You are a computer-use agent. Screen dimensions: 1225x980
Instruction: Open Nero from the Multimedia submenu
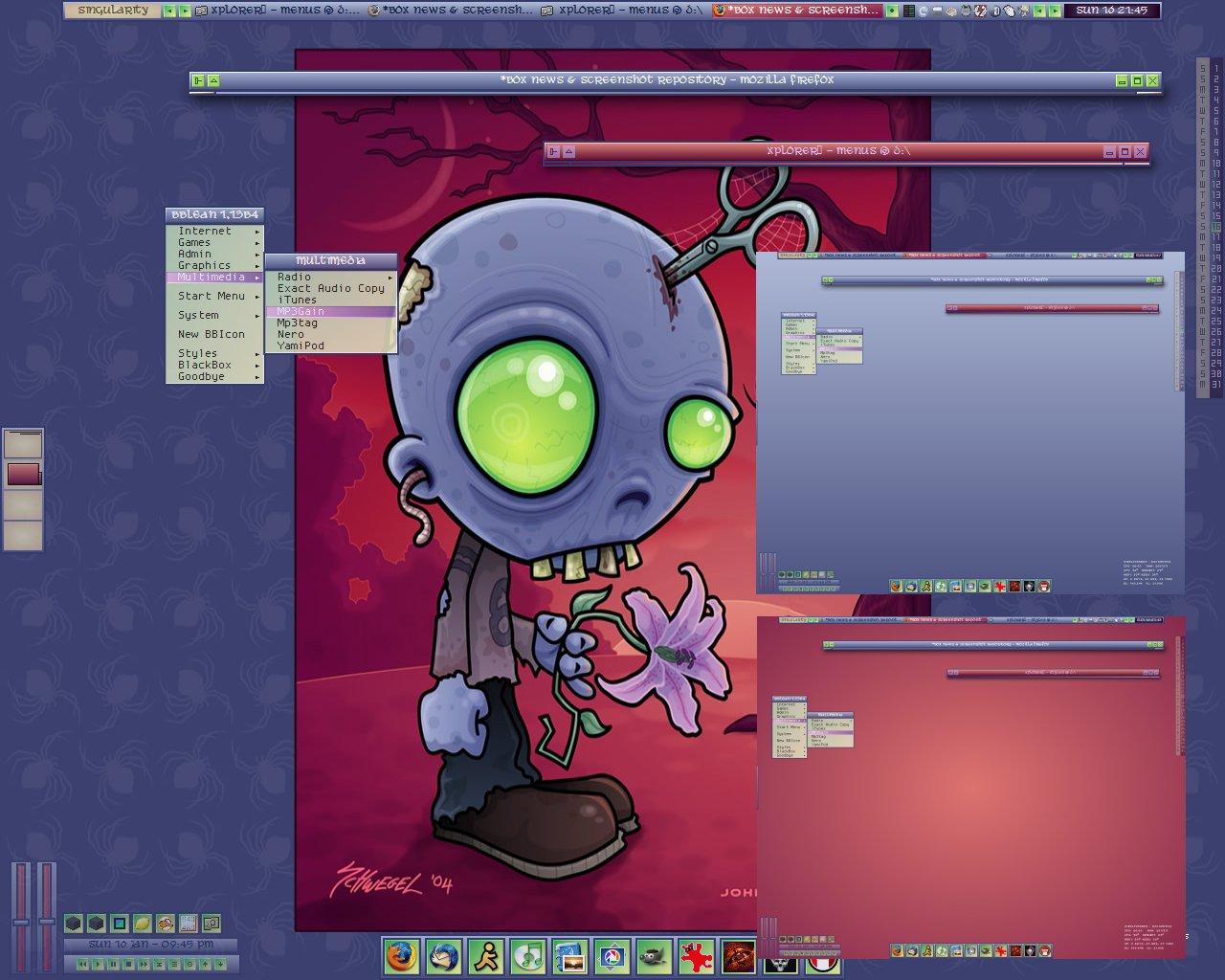click(330, 334)
